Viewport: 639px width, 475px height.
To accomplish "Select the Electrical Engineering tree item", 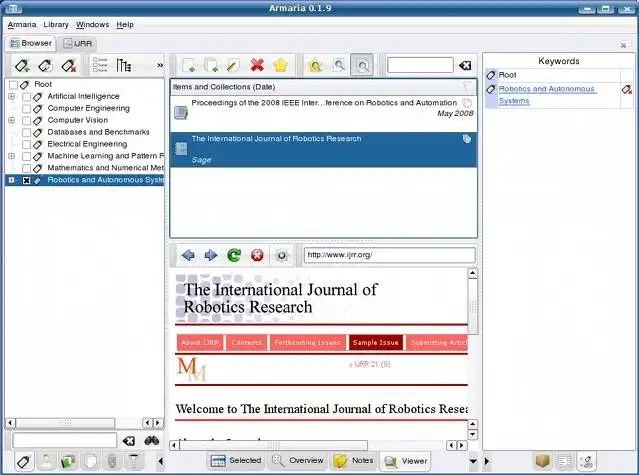I will 87,144.
